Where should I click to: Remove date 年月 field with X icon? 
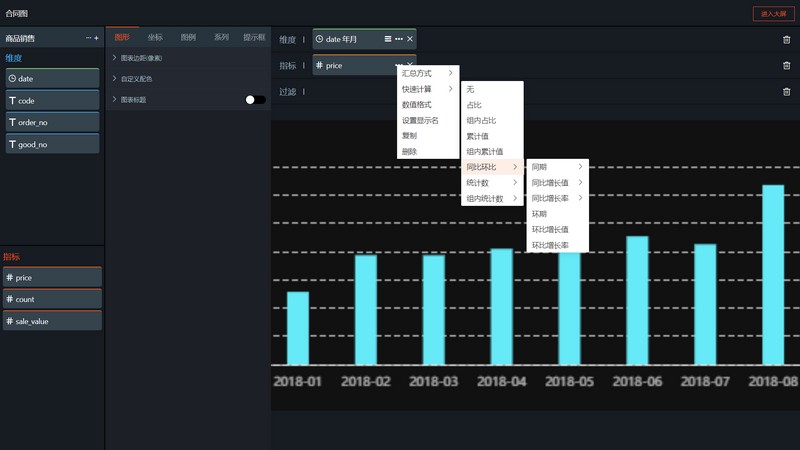[x=410, y=39]
